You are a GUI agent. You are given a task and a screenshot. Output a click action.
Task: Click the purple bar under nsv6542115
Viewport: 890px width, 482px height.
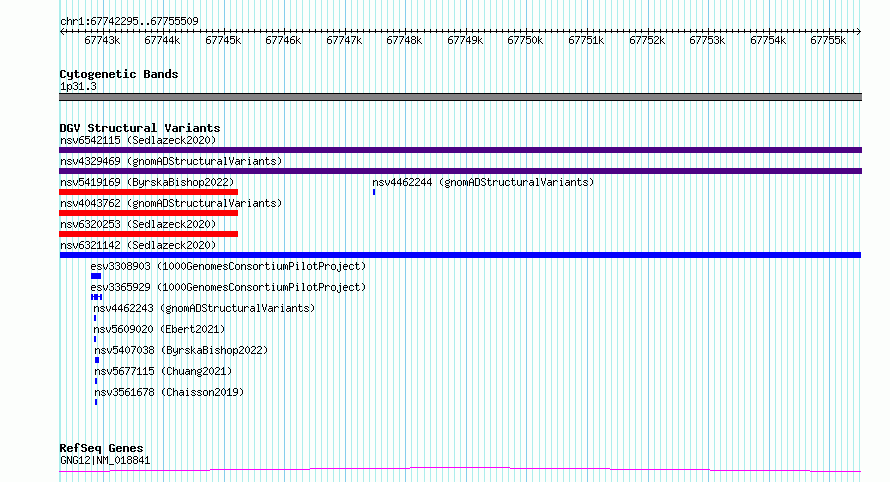(x=460, y=150)
